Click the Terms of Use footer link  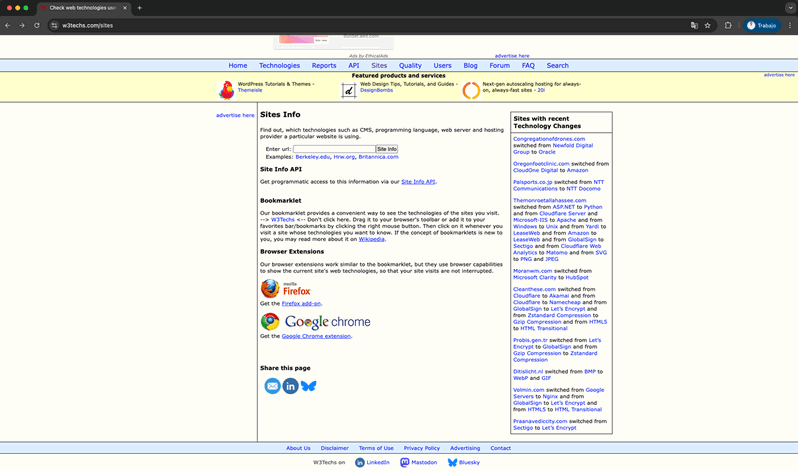coord(376,449)
